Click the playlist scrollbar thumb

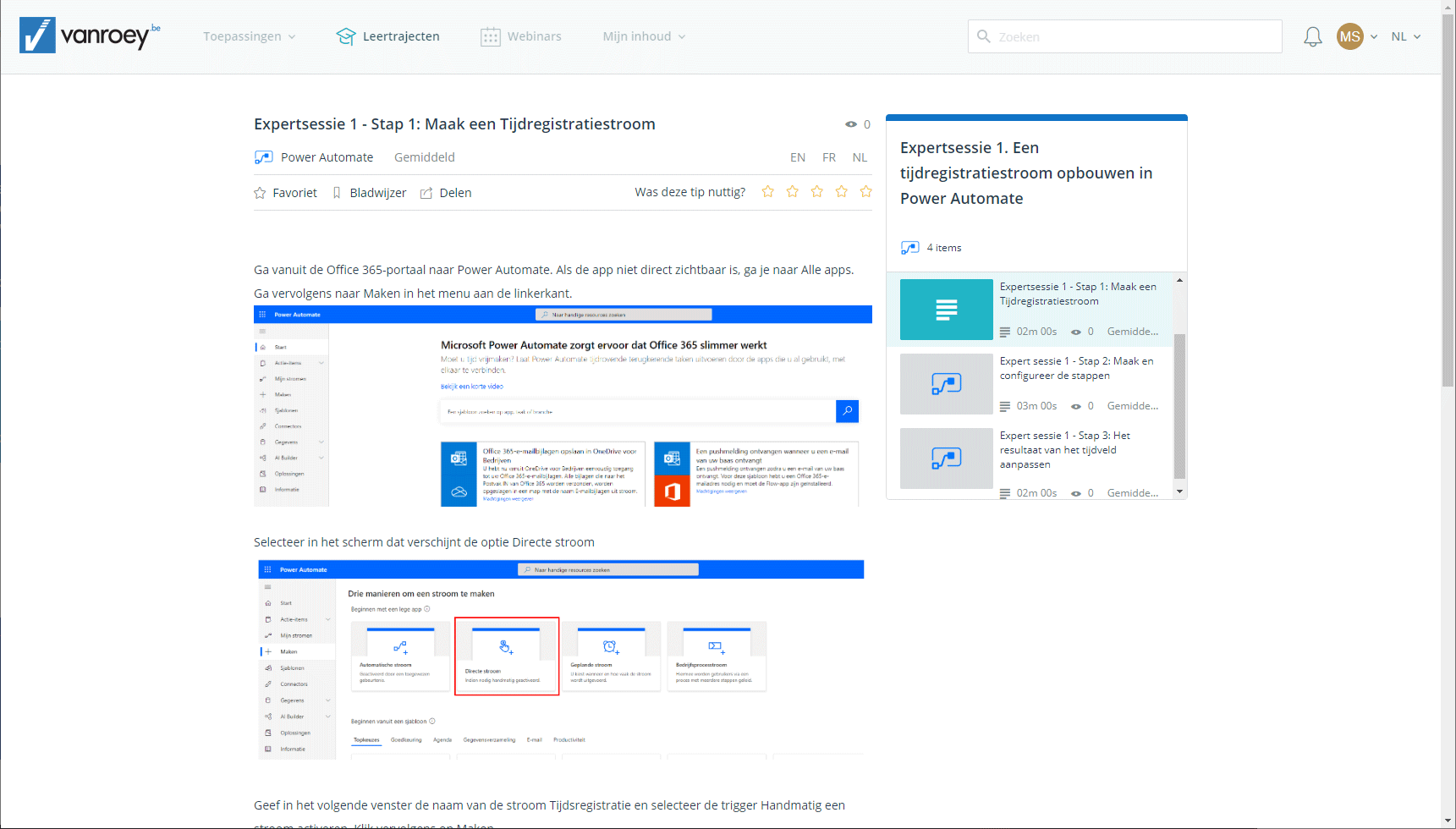[x=1179, y=406]
